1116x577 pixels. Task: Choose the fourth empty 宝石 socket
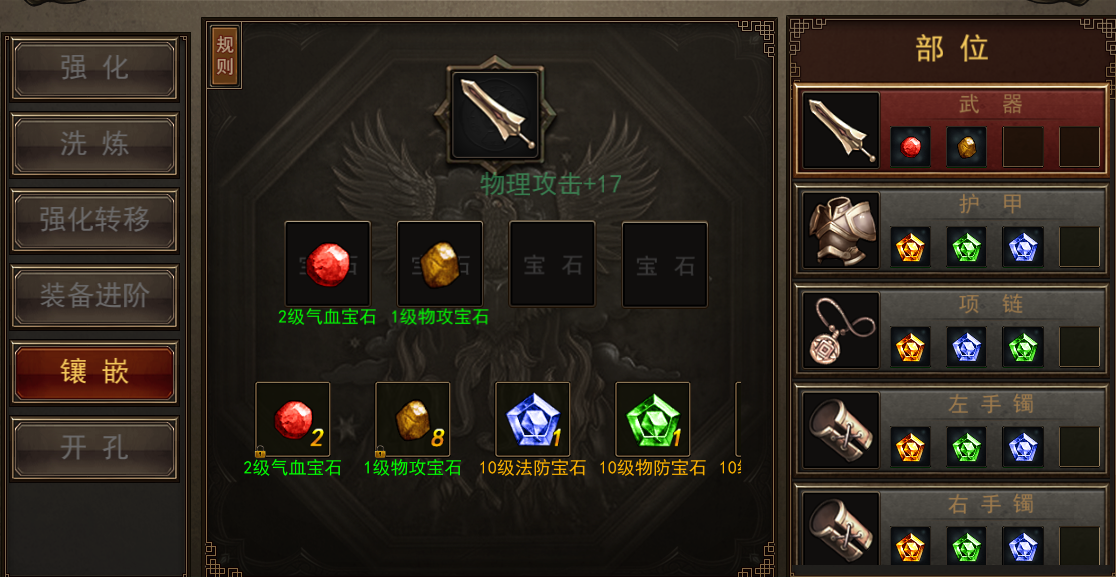click(x=665, y=264)
